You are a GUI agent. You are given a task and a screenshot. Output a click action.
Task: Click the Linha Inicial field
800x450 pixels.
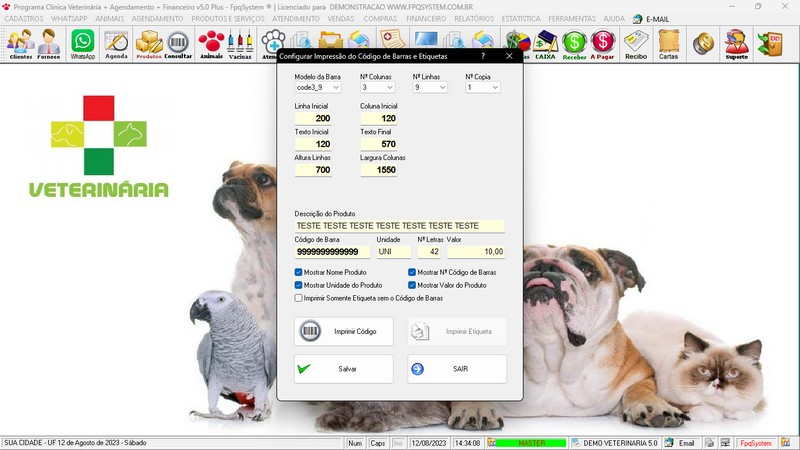tap(313, 118)
